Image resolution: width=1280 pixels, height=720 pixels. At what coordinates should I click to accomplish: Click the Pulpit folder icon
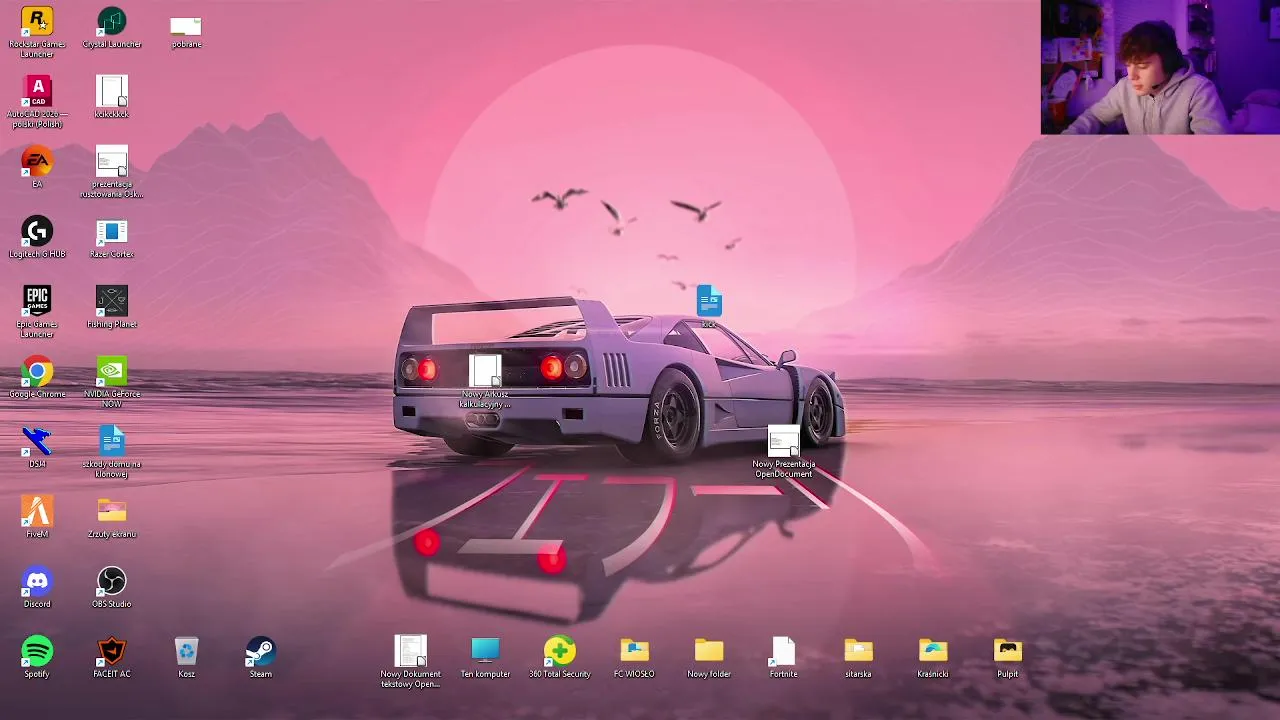coord(1007,657)
